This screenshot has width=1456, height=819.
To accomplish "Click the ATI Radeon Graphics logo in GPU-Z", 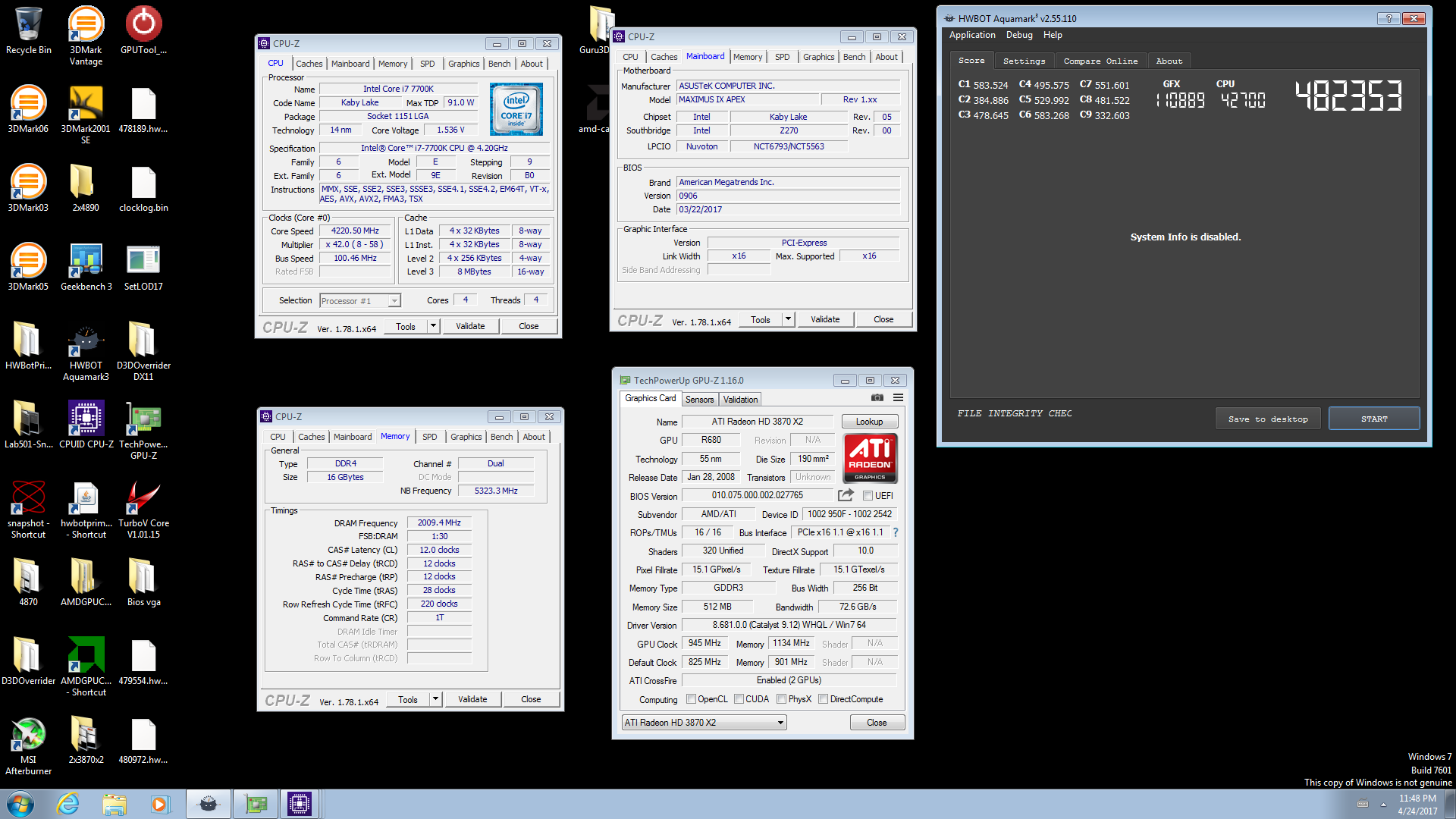I will 870,458.
